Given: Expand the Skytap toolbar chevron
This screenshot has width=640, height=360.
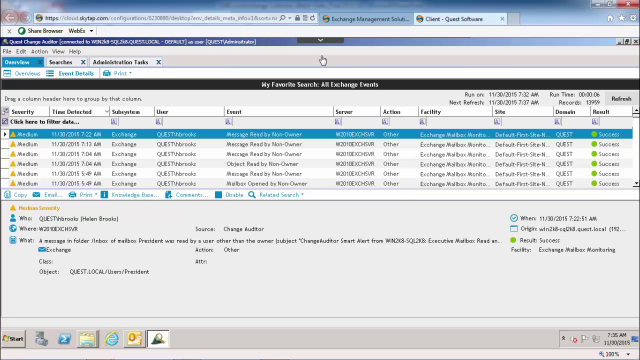Looking at the screenshot, I should (320, 40).
